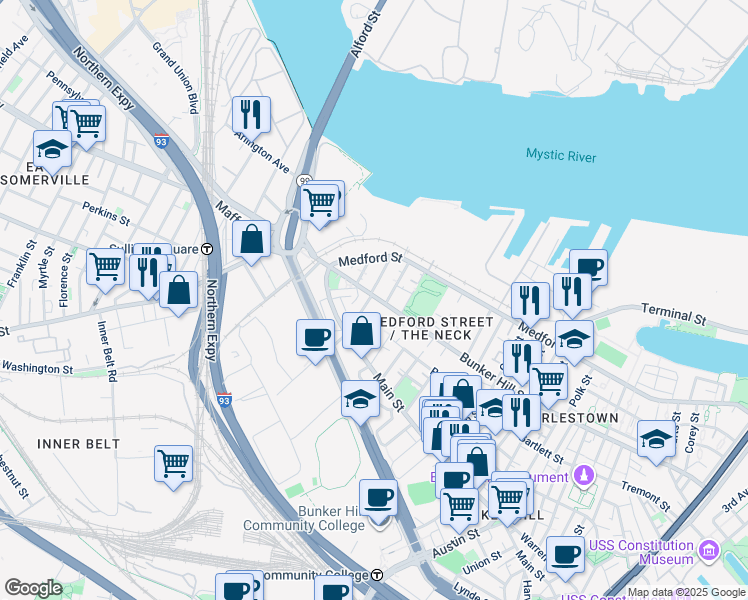
Task: Open the Google logo link
Action: coord(33,588)
